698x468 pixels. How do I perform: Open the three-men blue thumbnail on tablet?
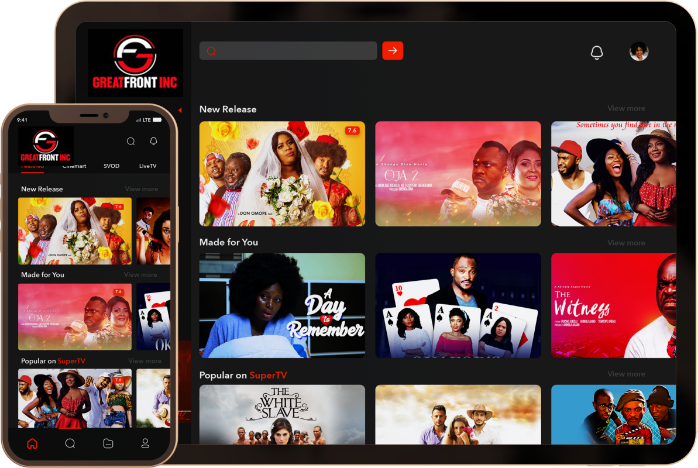coord(613,415)
